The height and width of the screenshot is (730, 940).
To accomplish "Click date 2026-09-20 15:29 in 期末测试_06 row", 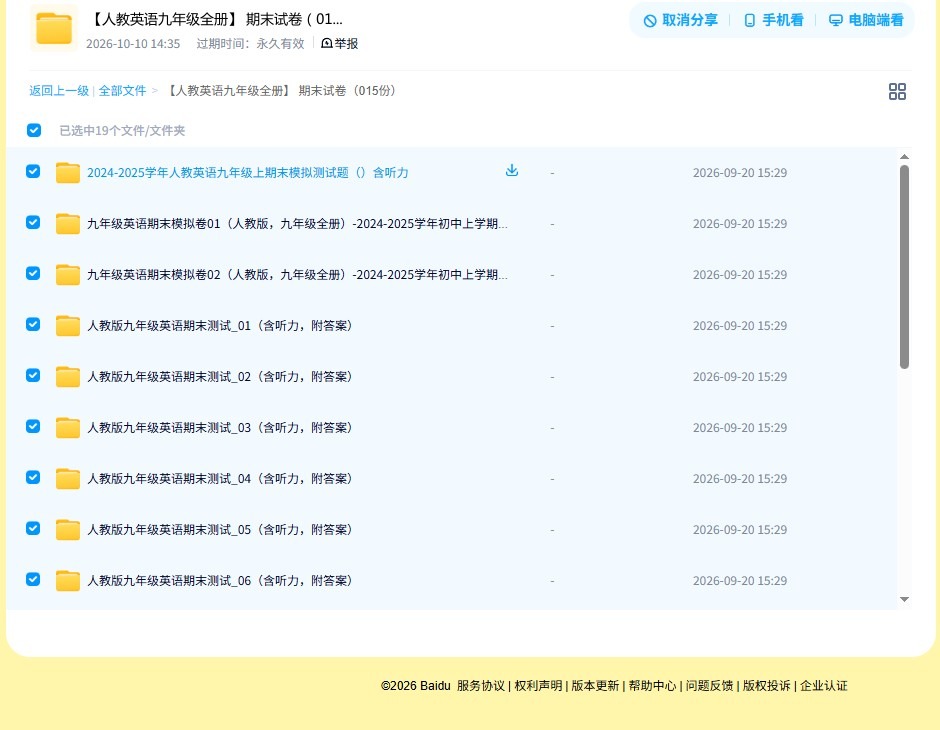I will click(x=740, y=580).
